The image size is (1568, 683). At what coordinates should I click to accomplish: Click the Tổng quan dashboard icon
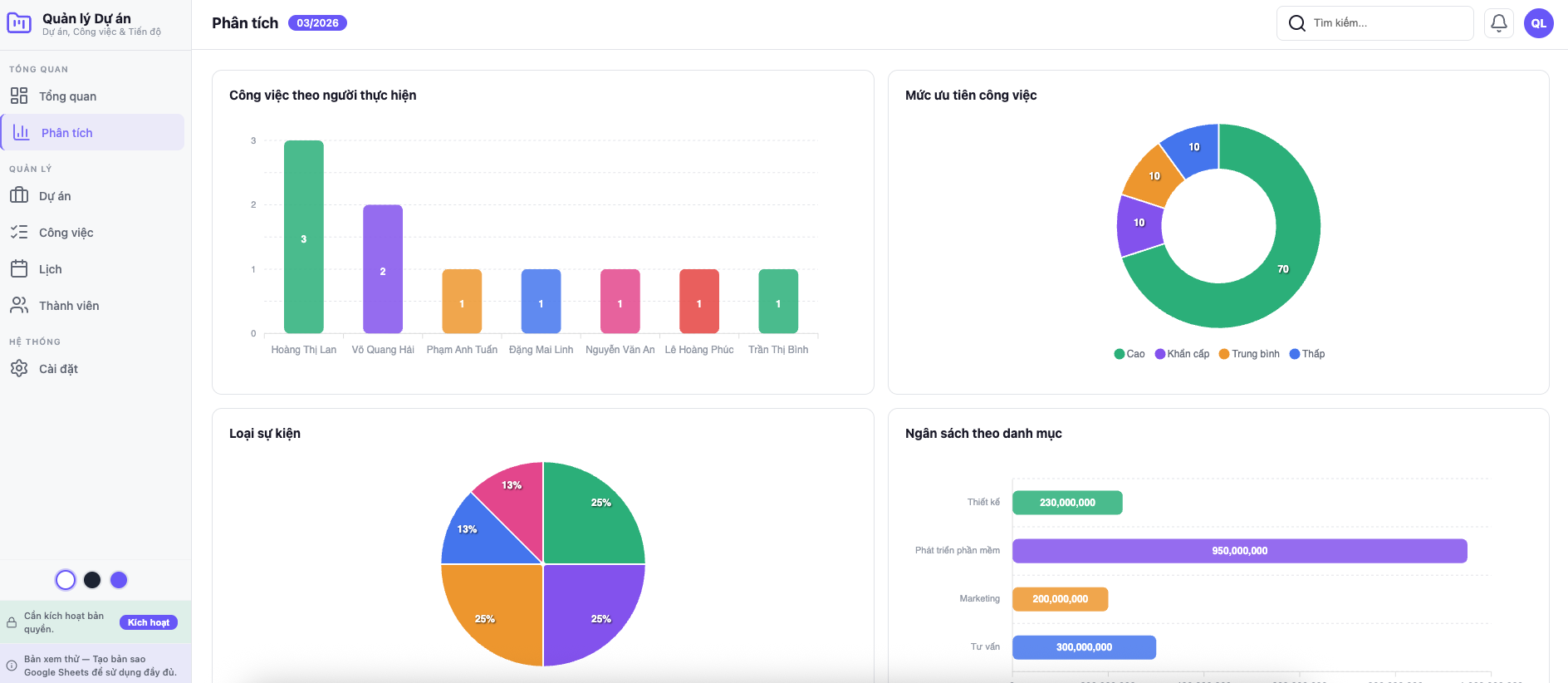pyautogui.click(x=19, y=96)
